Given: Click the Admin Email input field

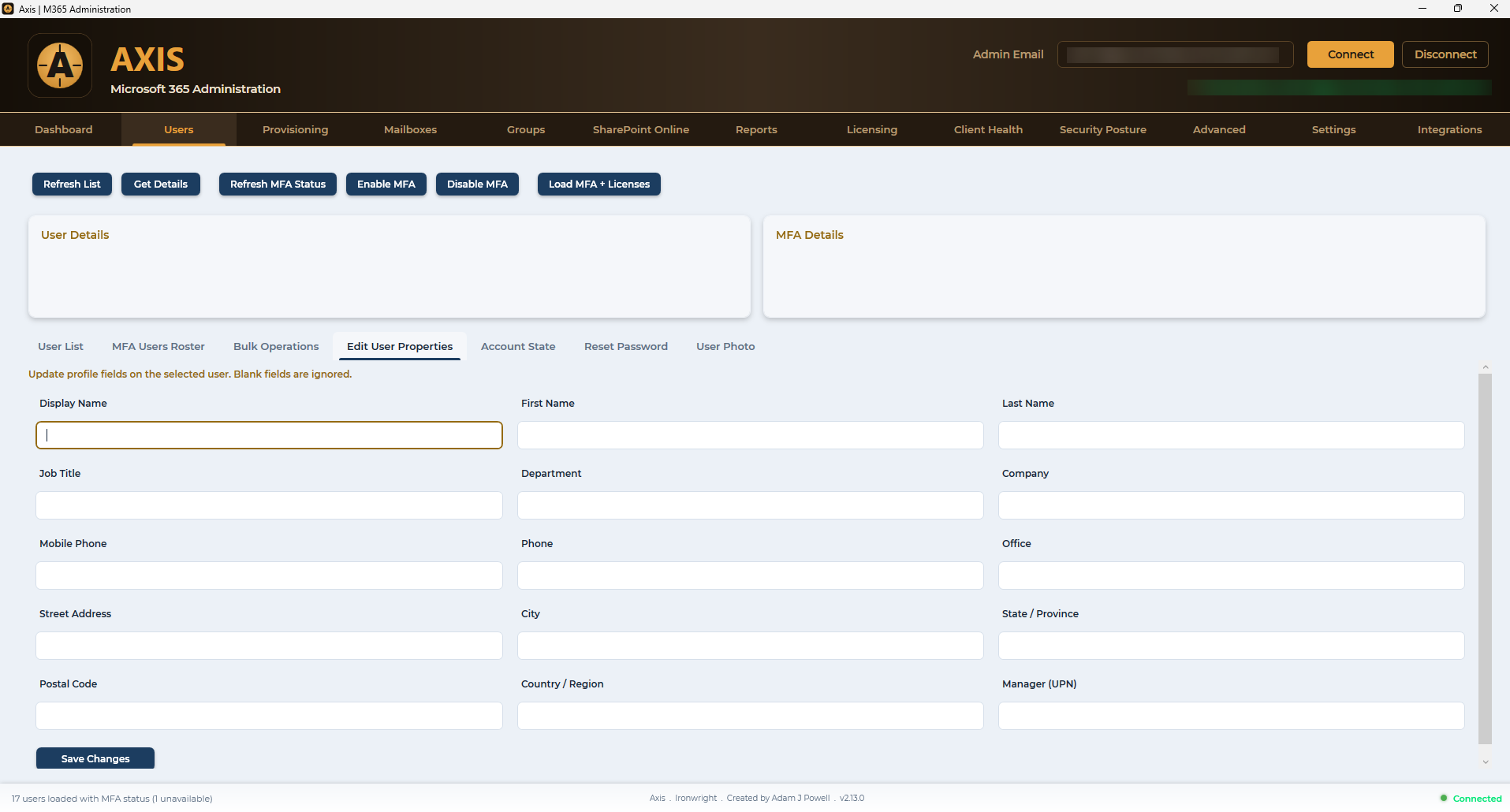Looking at the screenshot, I should coord(1175,54).
